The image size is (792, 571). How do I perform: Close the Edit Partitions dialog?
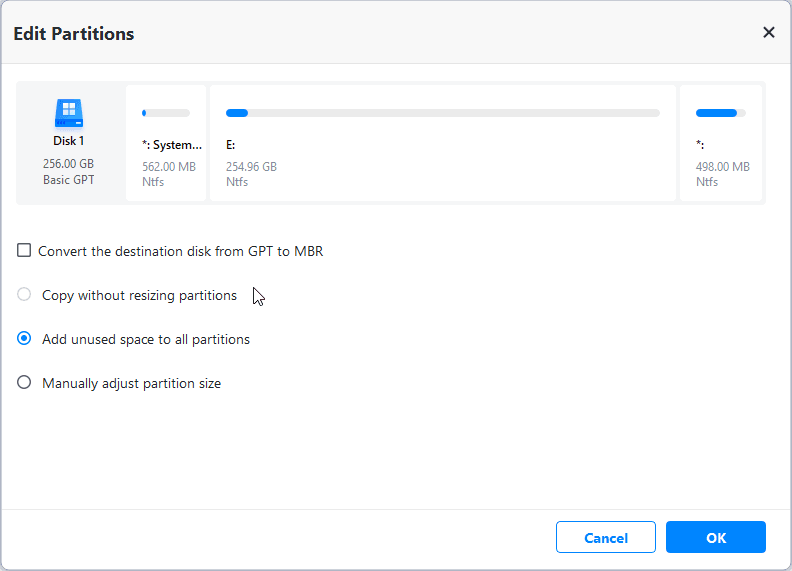point(768,33)
